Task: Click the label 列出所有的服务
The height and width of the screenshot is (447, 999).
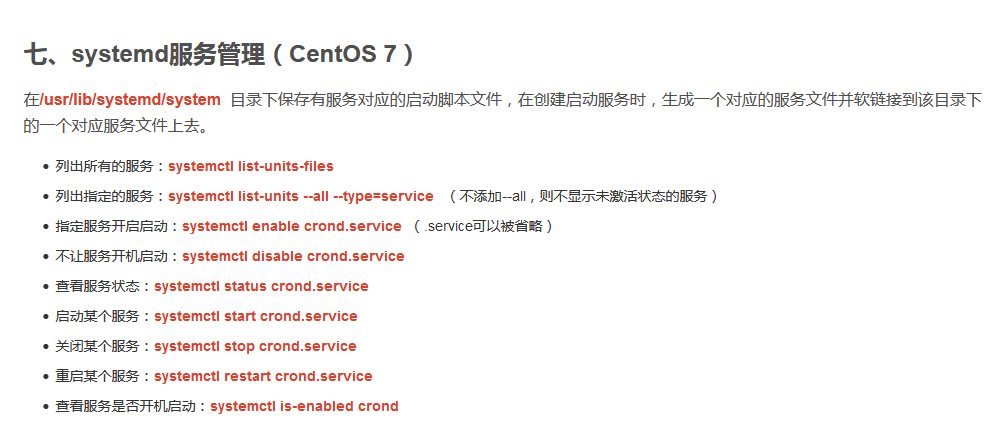Action: (105, 166)
